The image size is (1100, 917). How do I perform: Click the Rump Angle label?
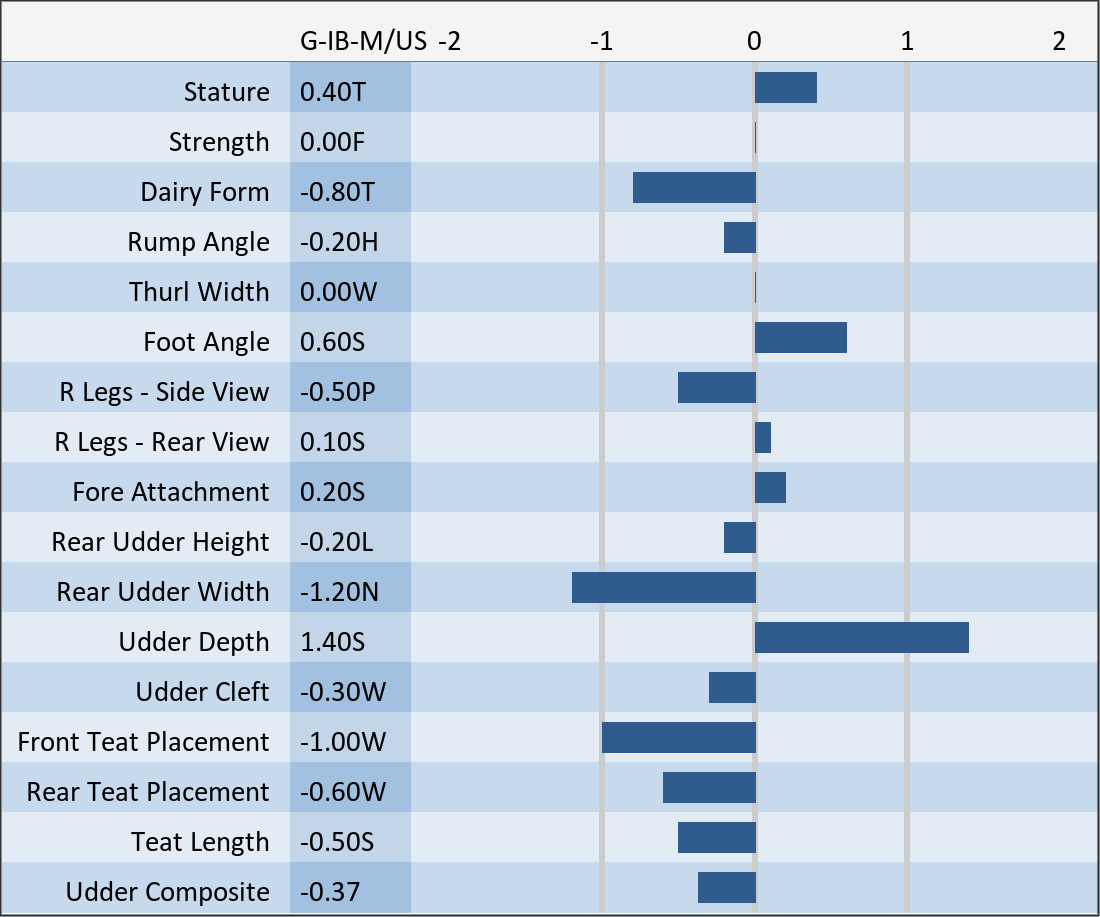click(198, 242)
